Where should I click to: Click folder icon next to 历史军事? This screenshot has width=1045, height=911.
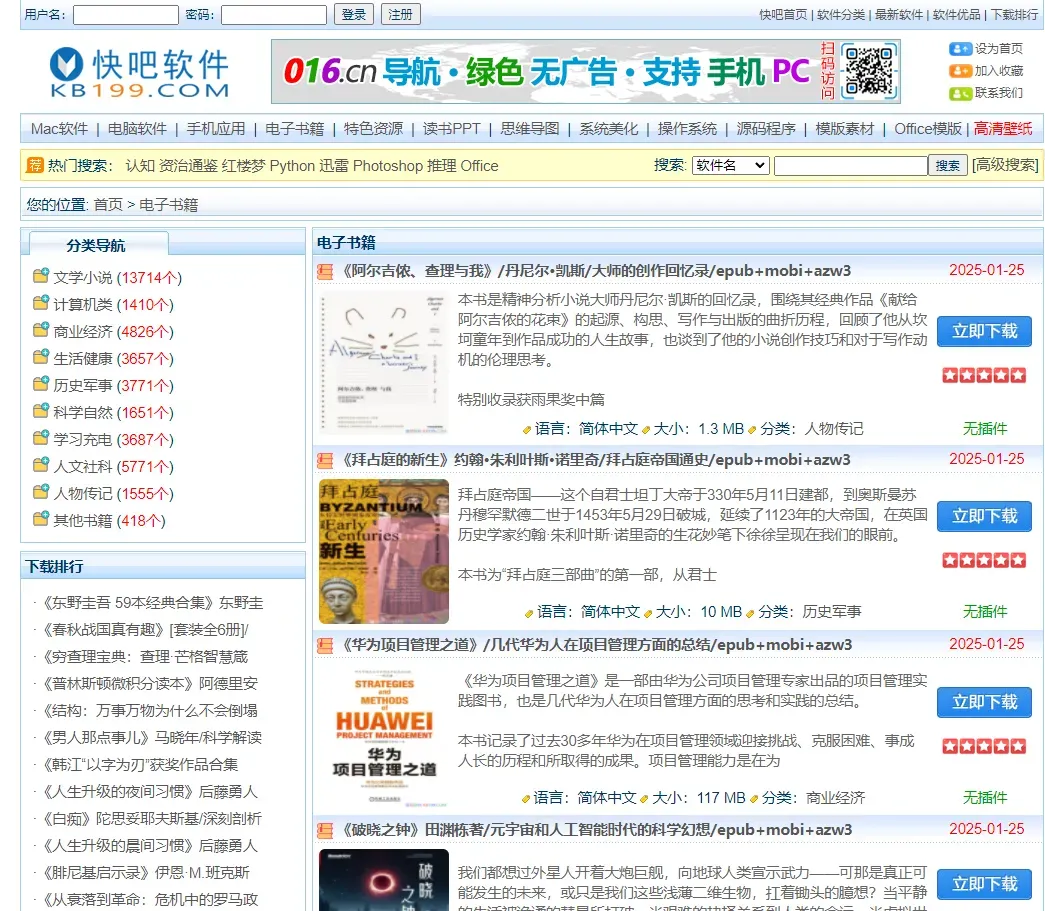coord(41,383)
